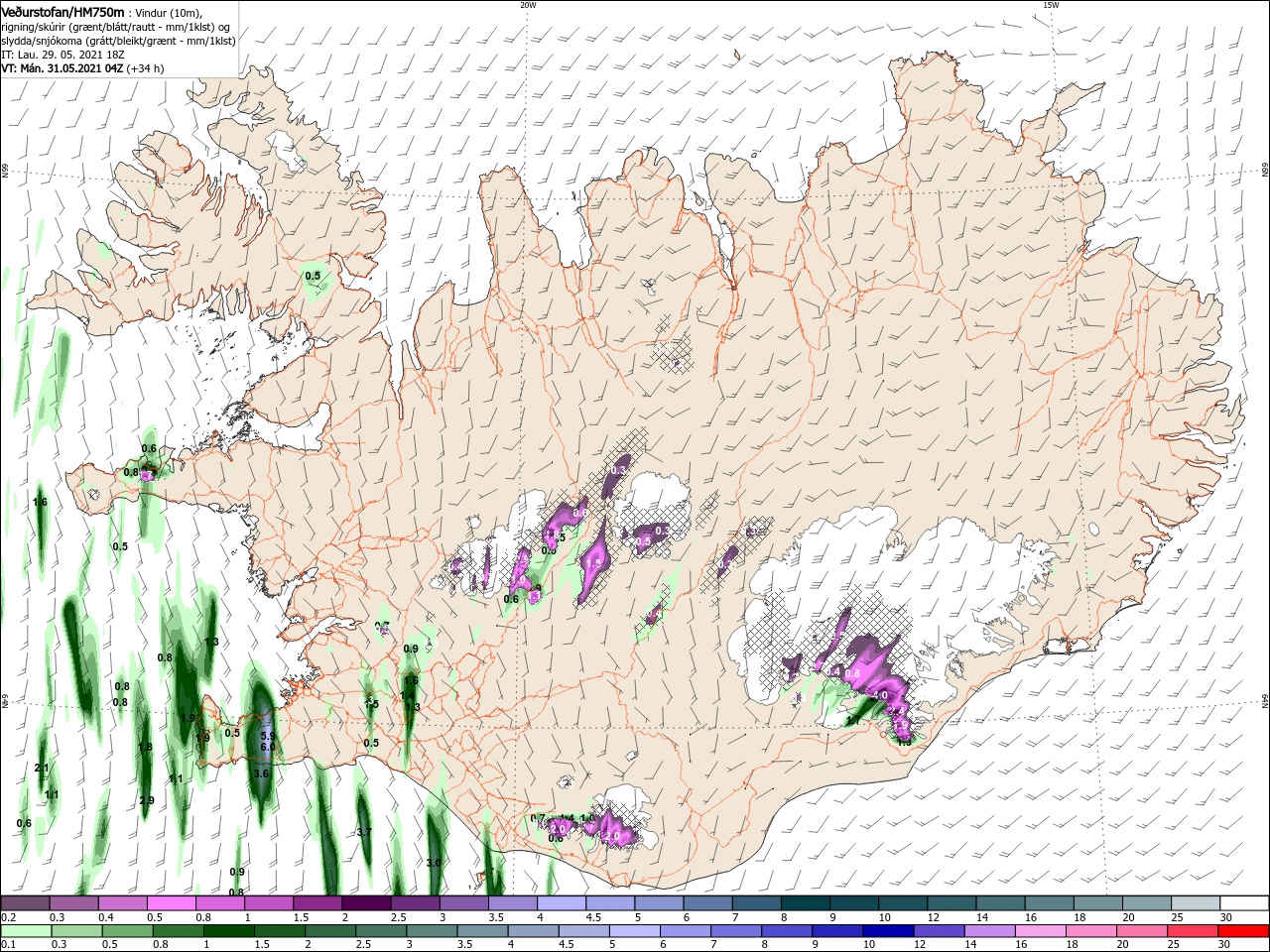This screenshot has width=1270, height=952.
Task: Click the 20W longitude label
Action: point(528,5)
